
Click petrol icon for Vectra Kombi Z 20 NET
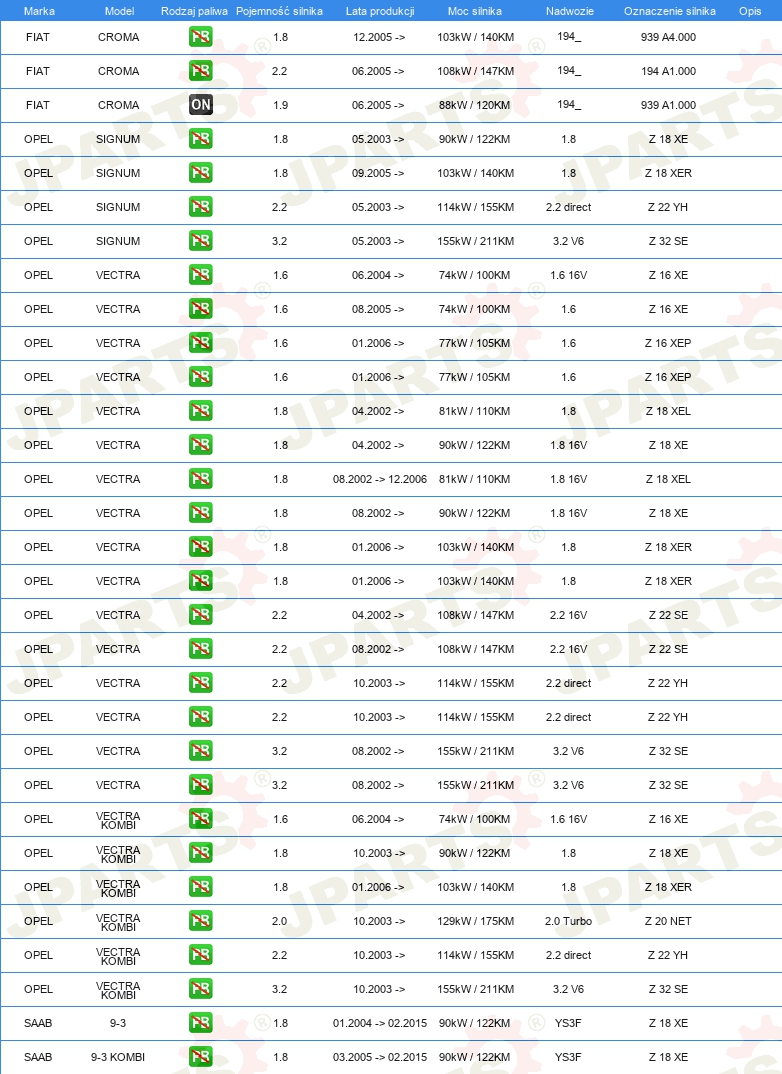coord(201,921)
